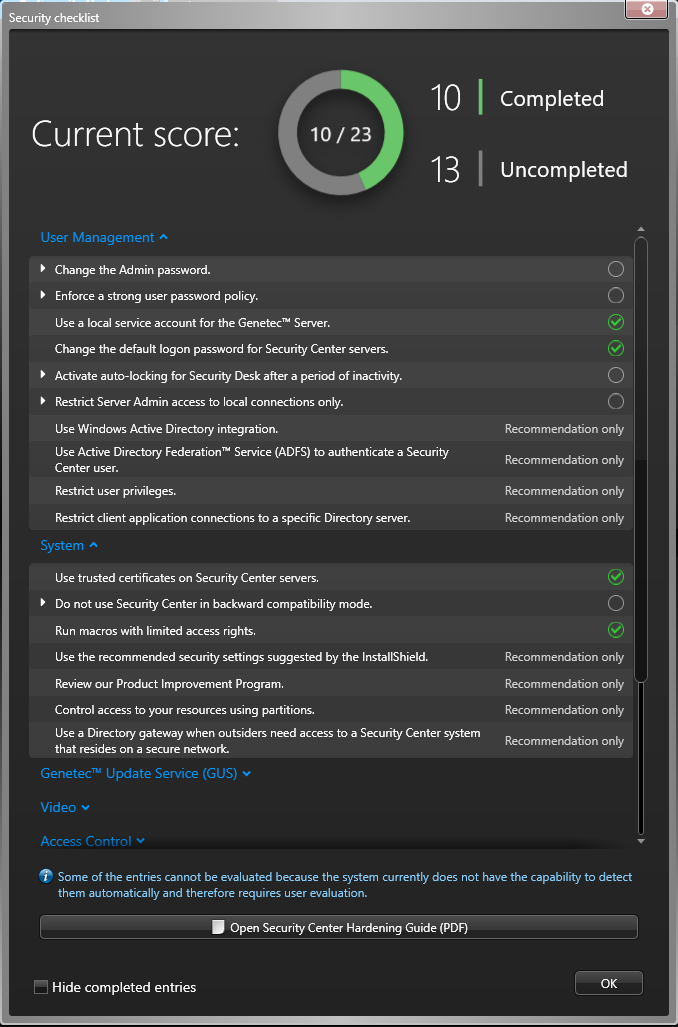Image resolution: width=678 pixels, height=1027 pixels.
Task: Select Use a local service account row text
Action: coord(193,322)
